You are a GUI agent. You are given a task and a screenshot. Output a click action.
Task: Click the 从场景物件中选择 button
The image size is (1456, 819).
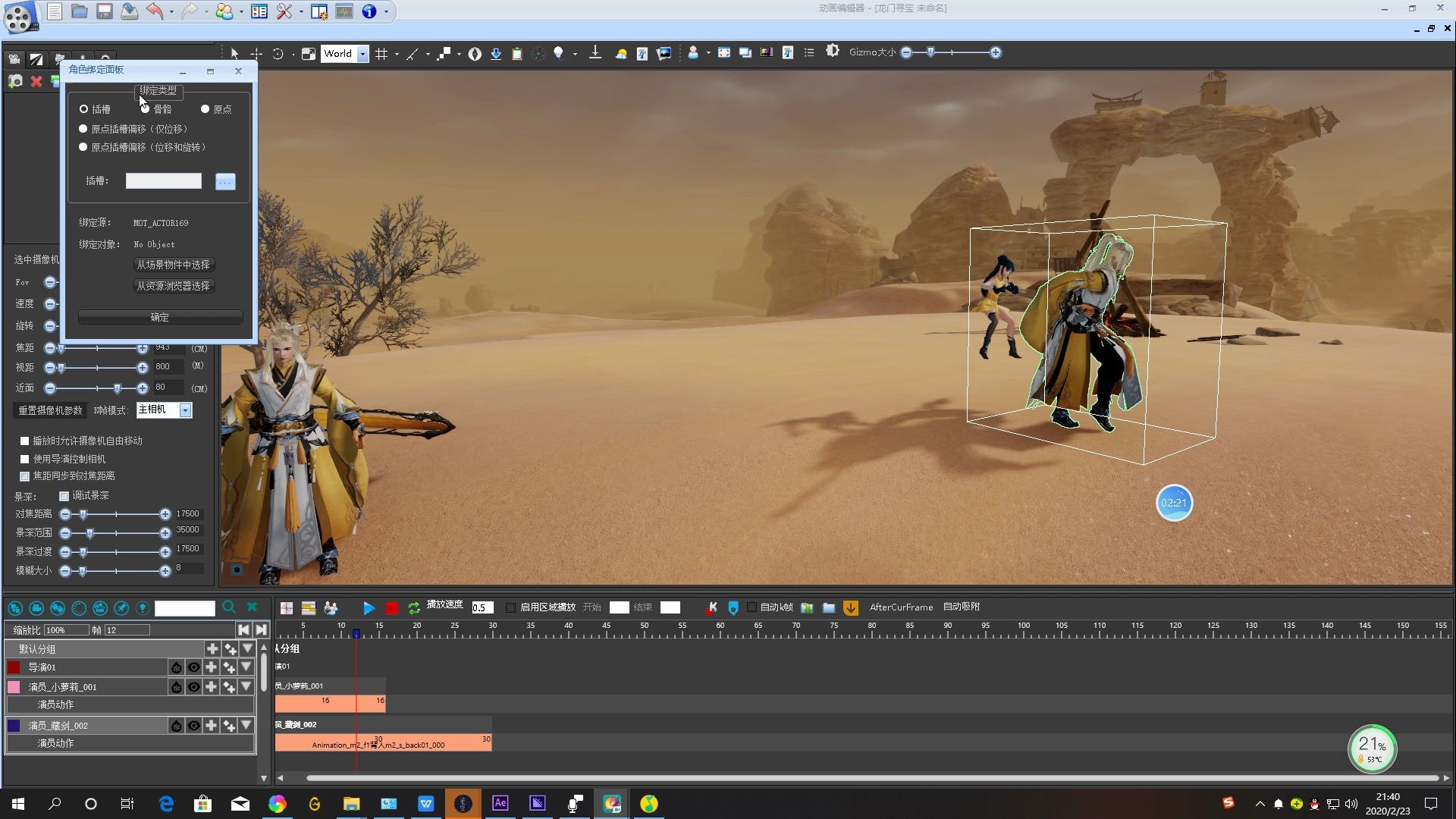pos(173,265)
